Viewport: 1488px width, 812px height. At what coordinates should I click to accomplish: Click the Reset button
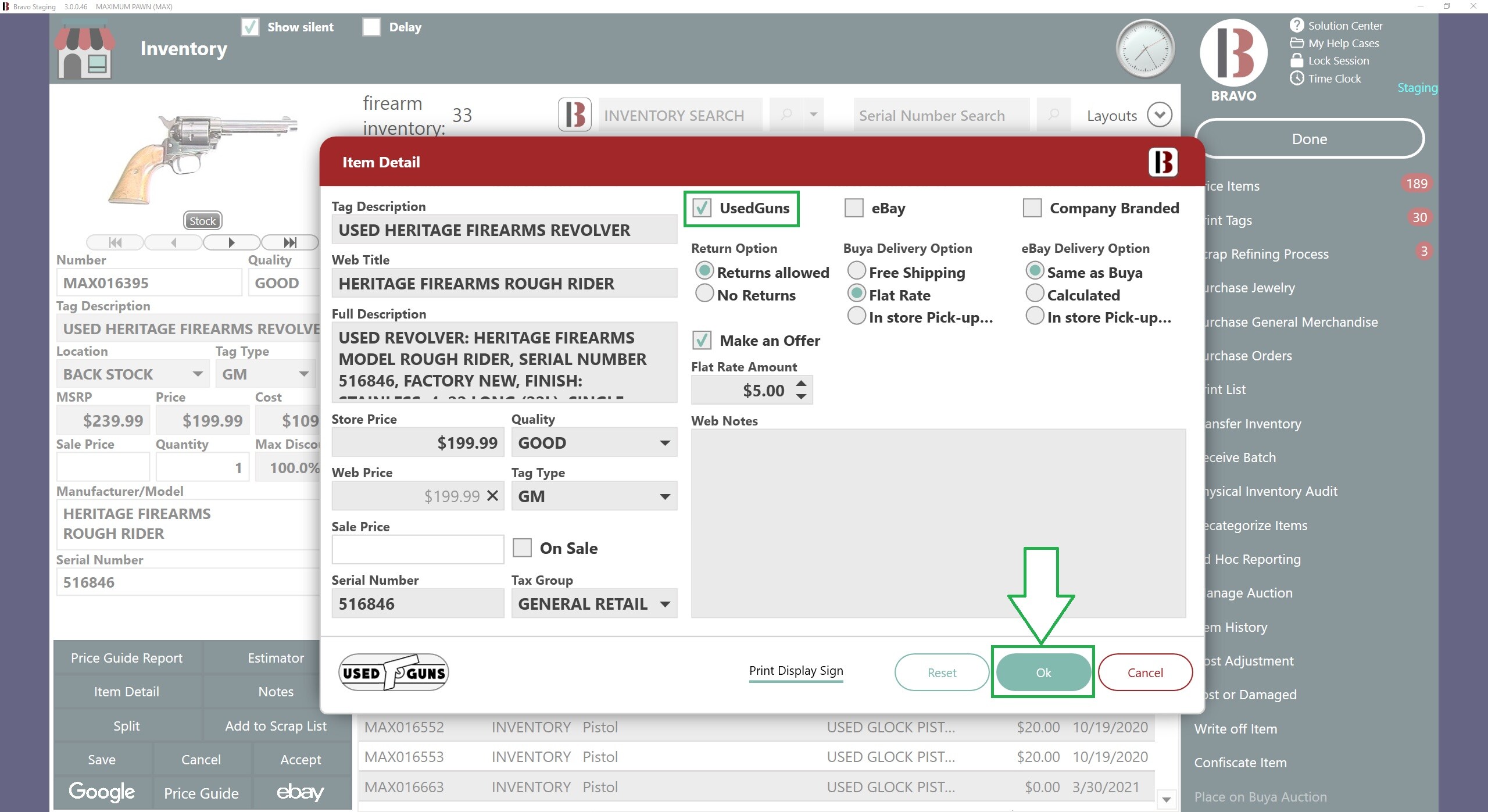pos(942,672)
